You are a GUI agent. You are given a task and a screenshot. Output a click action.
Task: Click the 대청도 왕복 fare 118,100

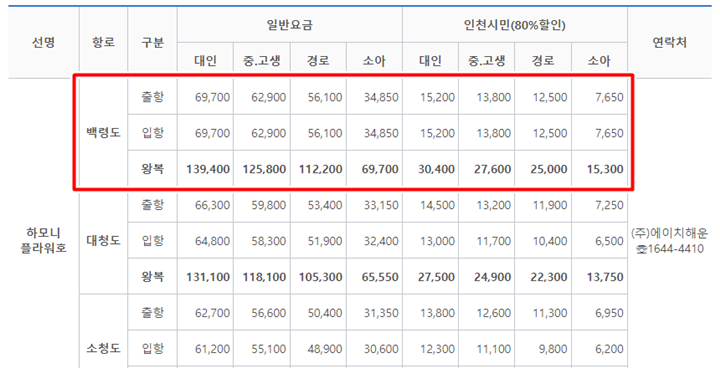[x=264, y=277]
